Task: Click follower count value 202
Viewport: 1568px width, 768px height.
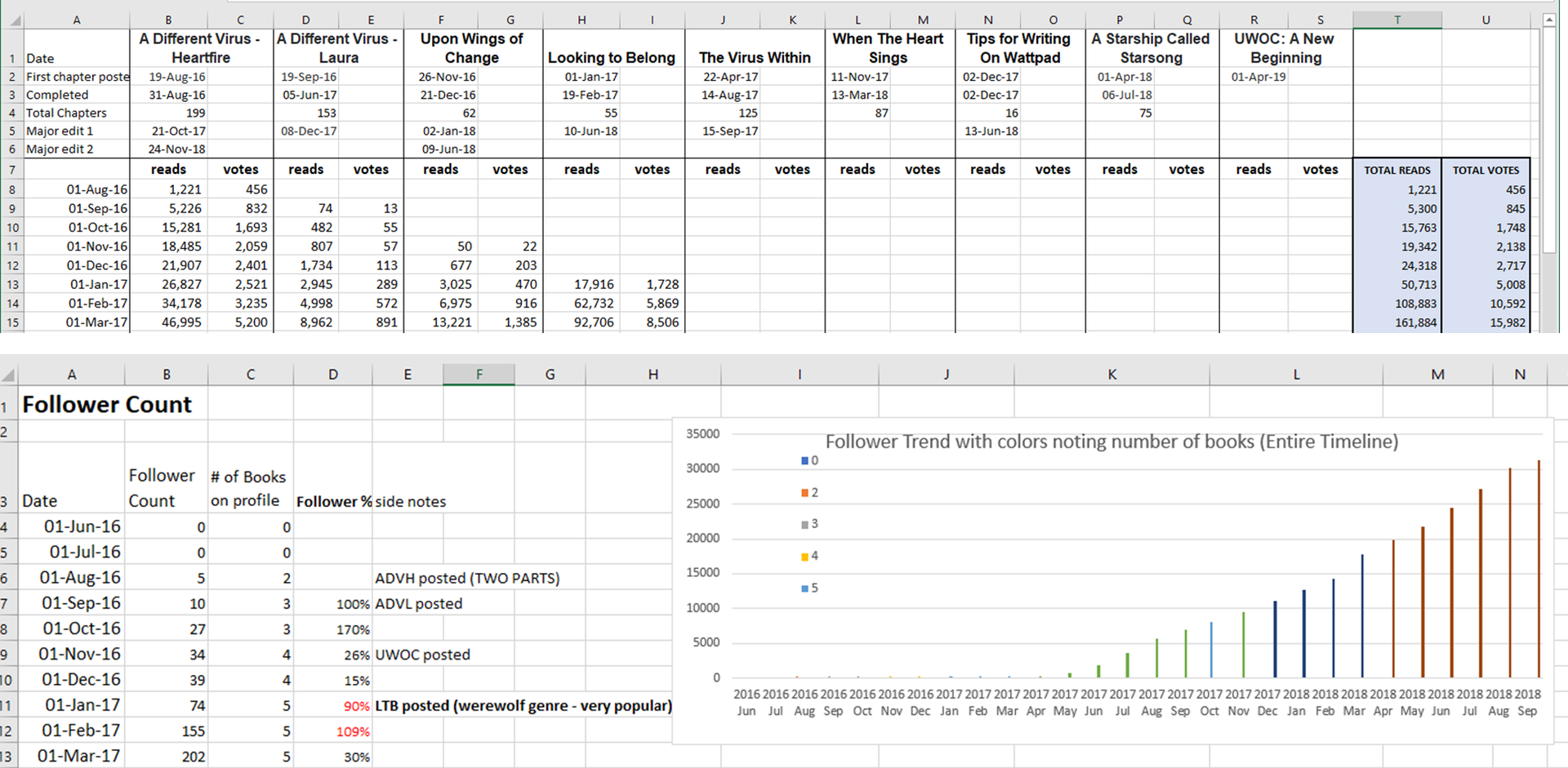Action: coord(167,756)
